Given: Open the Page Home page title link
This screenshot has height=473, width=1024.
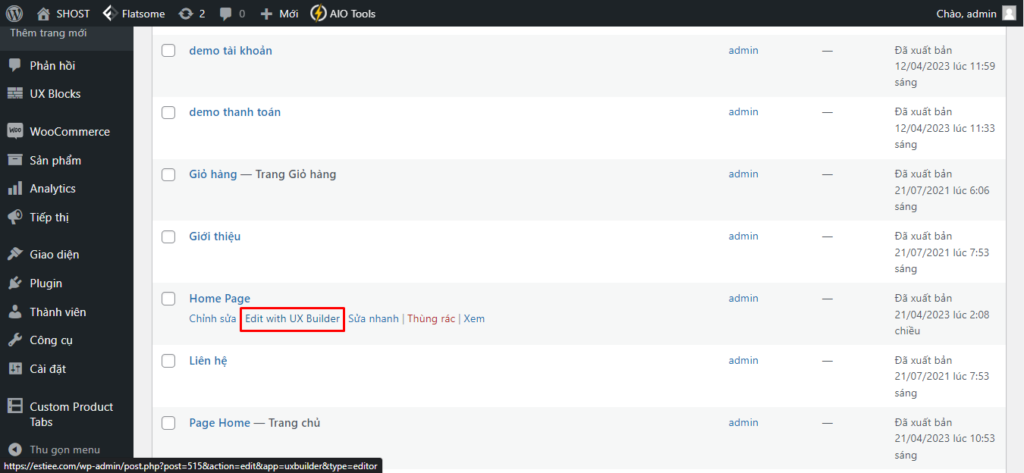Looking at the screenshot, I should [220, 423].
